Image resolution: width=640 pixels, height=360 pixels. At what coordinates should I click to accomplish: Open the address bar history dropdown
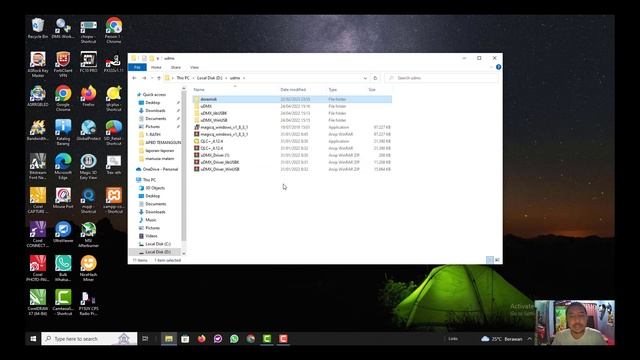[x=365, y=78]
